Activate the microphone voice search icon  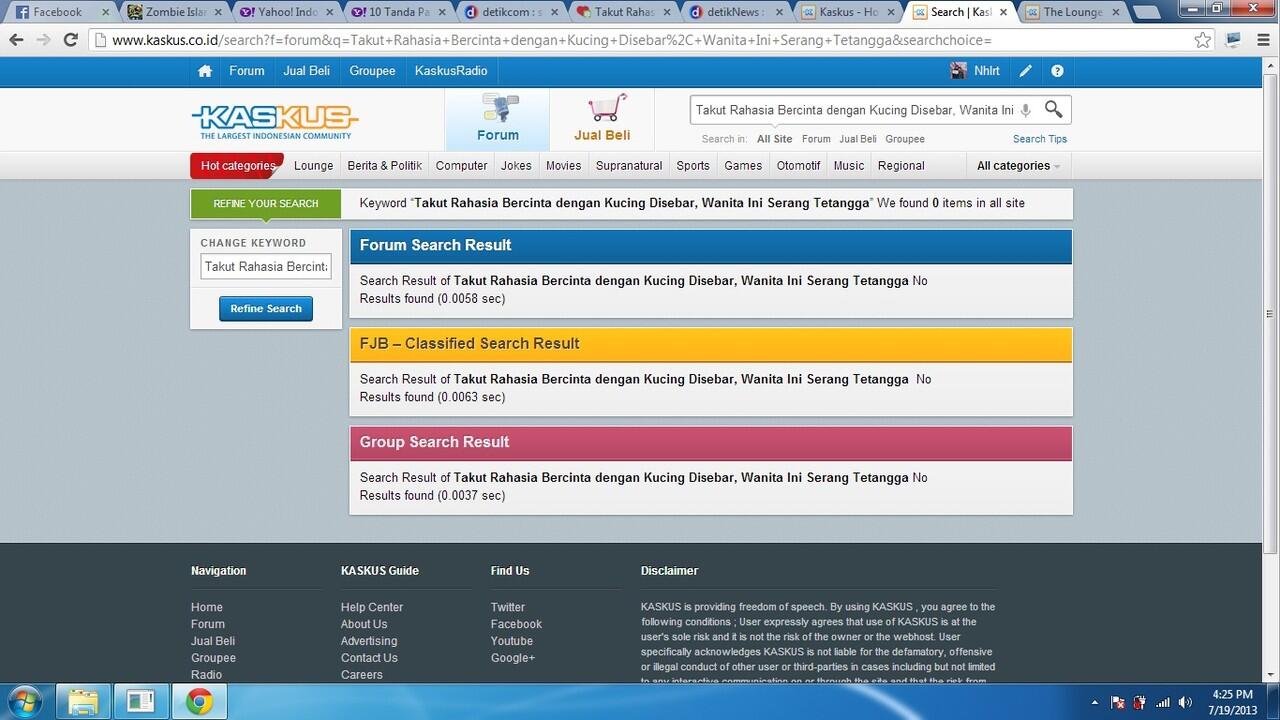pyautogui.click(x=1025, y=110)
